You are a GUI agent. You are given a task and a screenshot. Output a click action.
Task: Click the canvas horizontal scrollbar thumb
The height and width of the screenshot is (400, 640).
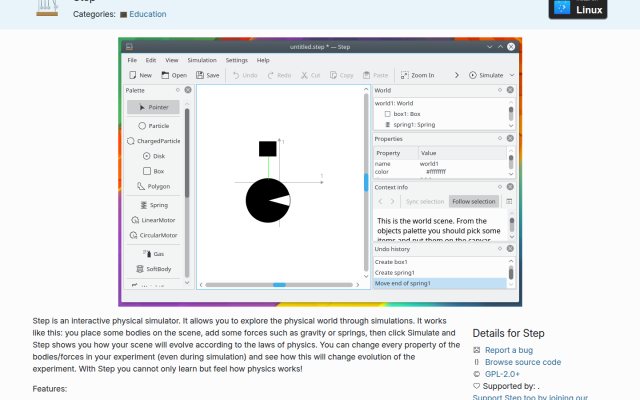click(x=280, y=284)
